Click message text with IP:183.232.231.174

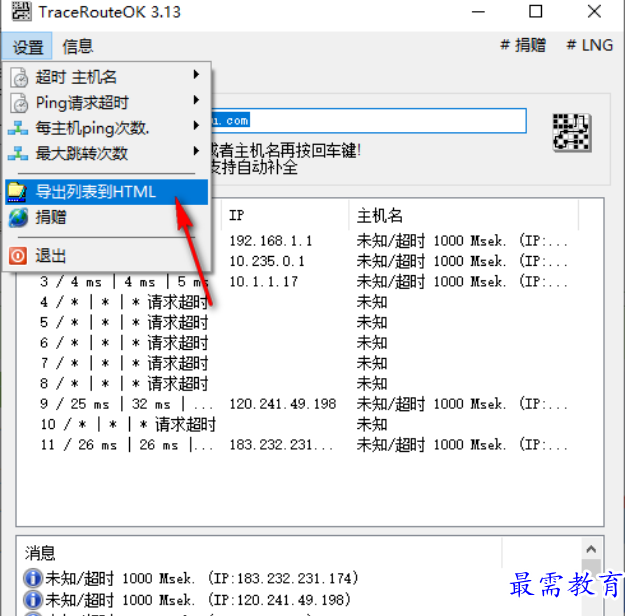coord(202,578)
